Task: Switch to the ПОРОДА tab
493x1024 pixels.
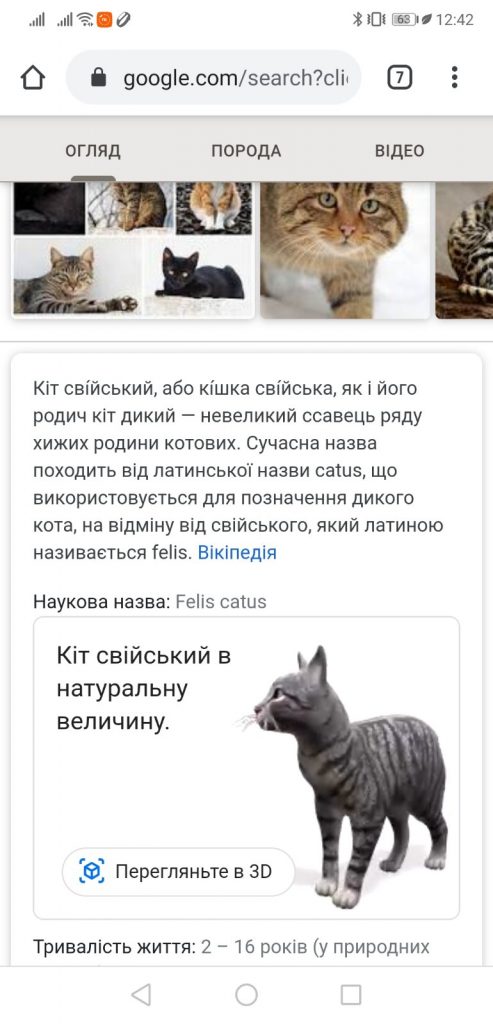Action: (x=246, y=151)
